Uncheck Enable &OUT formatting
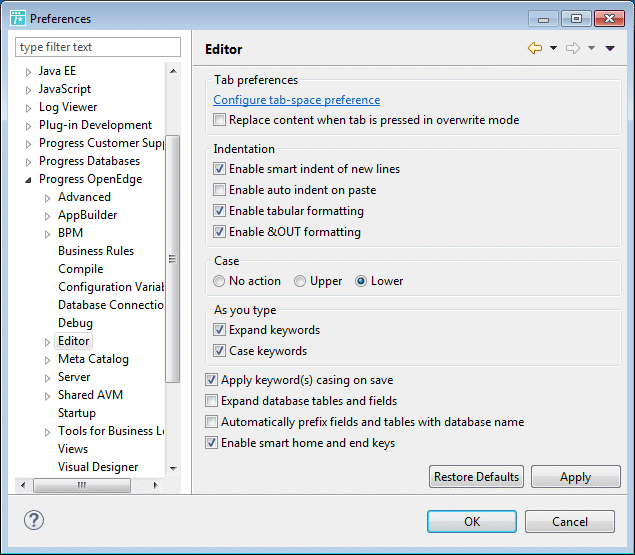The width and height of the screenshot is (635, 555). [x=219, y=232]
